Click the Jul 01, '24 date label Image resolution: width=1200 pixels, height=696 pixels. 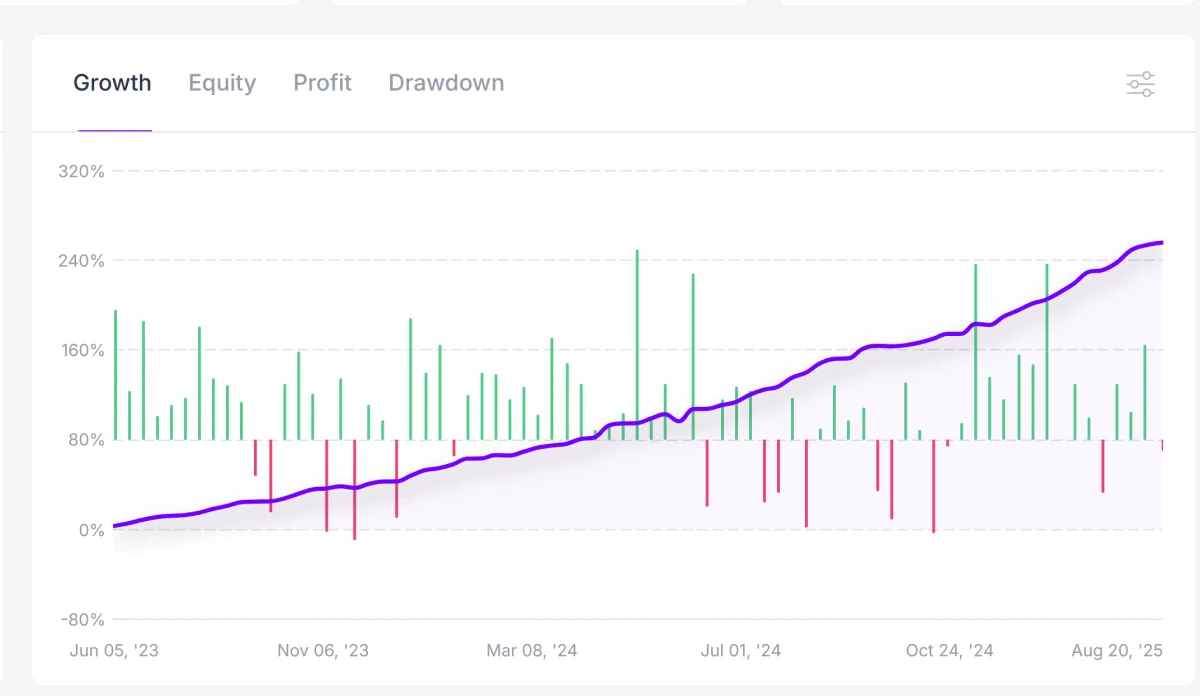(740, 650)
